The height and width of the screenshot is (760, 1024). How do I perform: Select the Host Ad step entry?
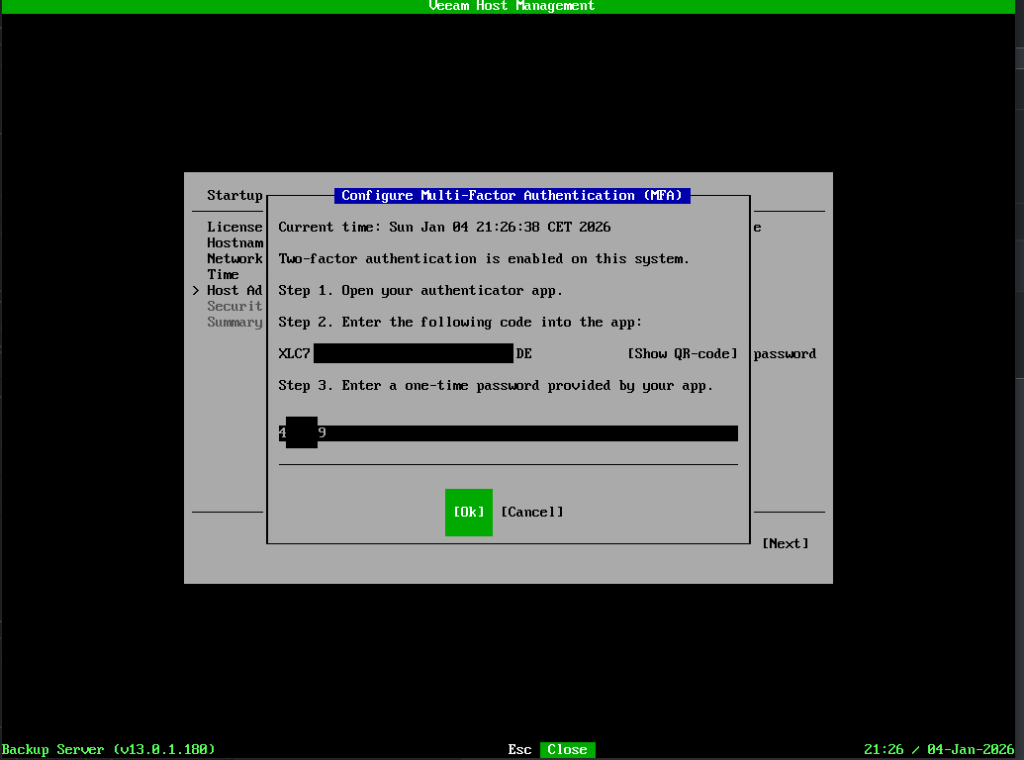click(x=234, y=291)
